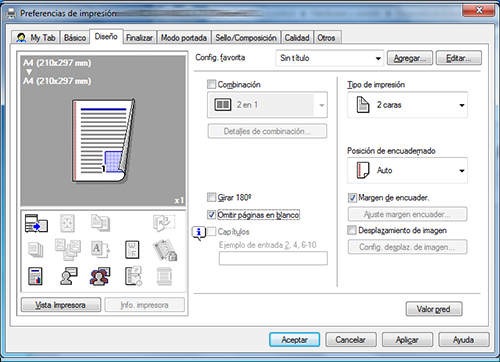Open the Modo portada tab
This screenshot has width=500, height=362.
tap(184, 38)
